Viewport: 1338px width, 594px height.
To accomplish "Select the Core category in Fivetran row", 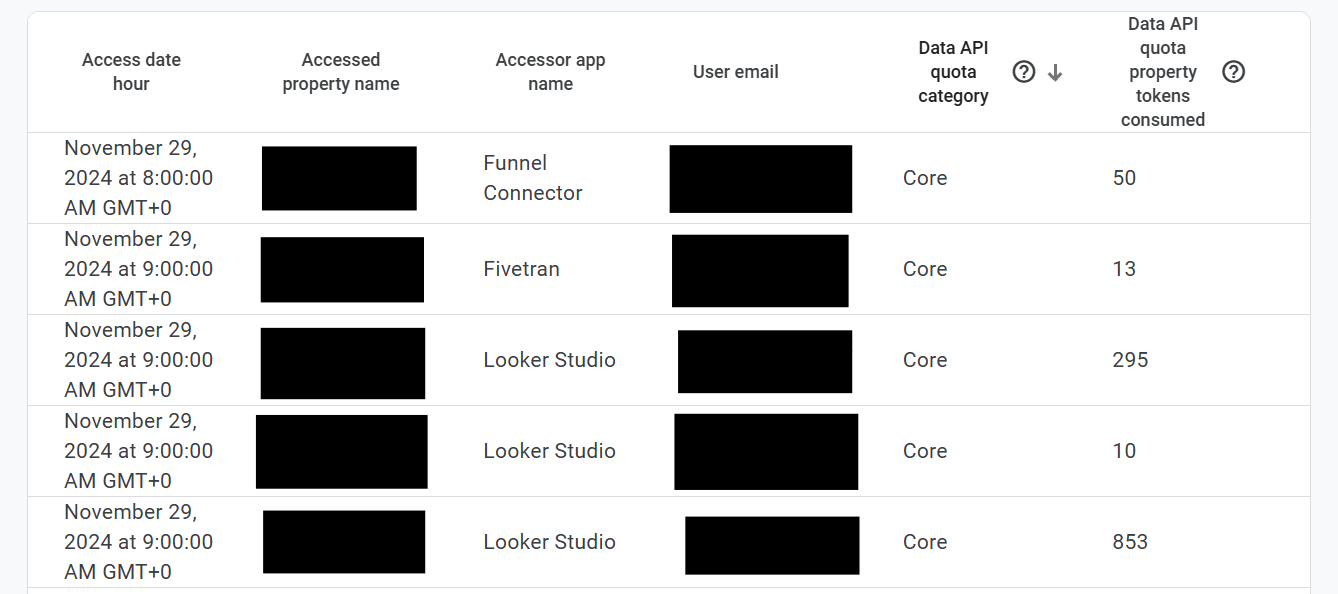I will click(924, 269).
